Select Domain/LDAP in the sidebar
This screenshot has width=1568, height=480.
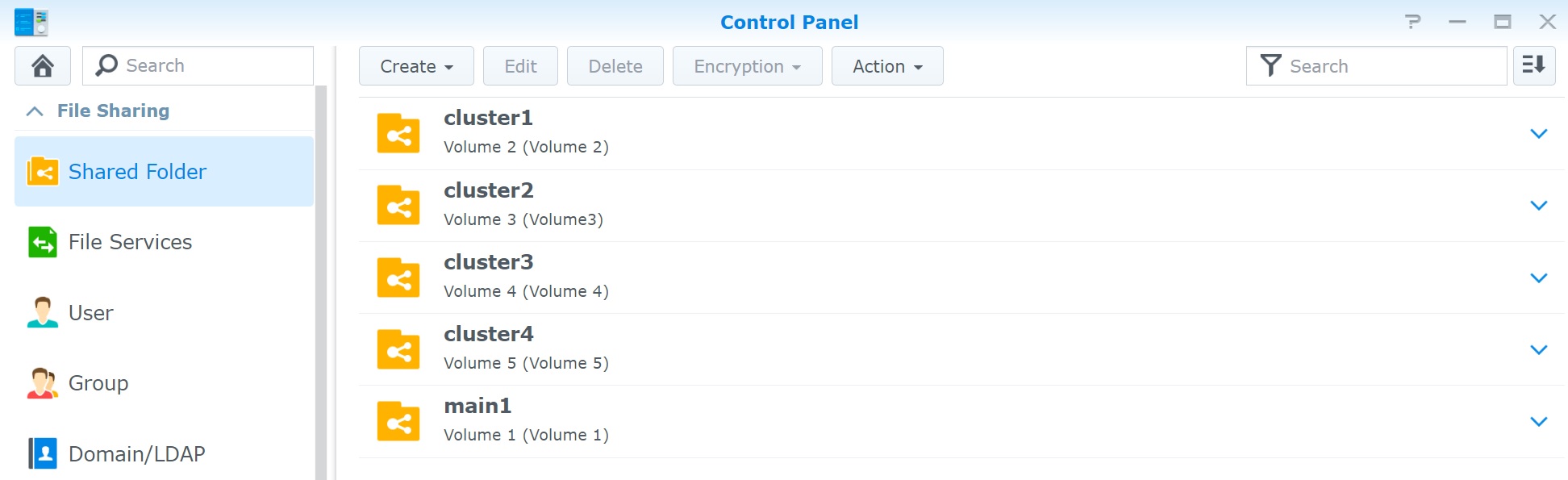pos(136,454)
